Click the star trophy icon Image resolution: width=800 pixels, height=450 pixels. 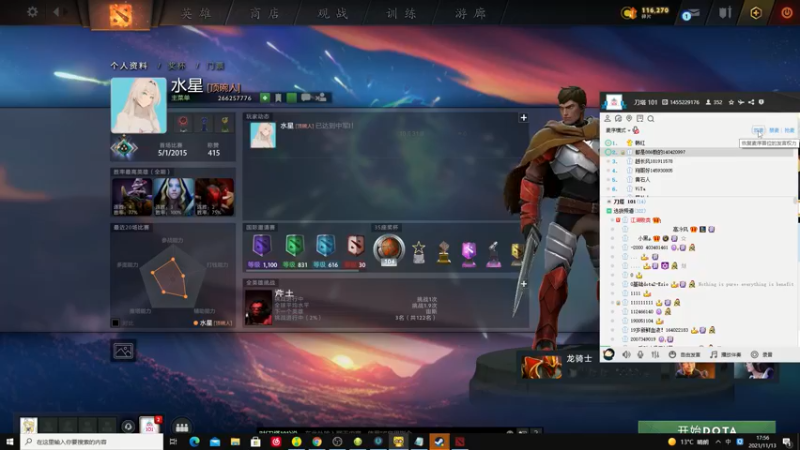[x=419, y=252]
